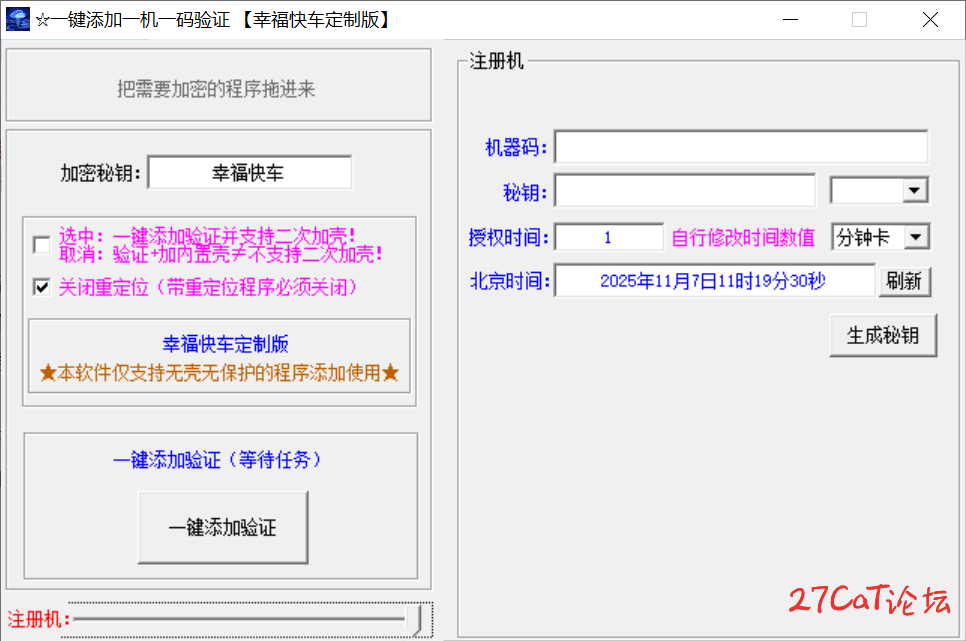Focus the 加密秘钥 text field

coord(249,172)
